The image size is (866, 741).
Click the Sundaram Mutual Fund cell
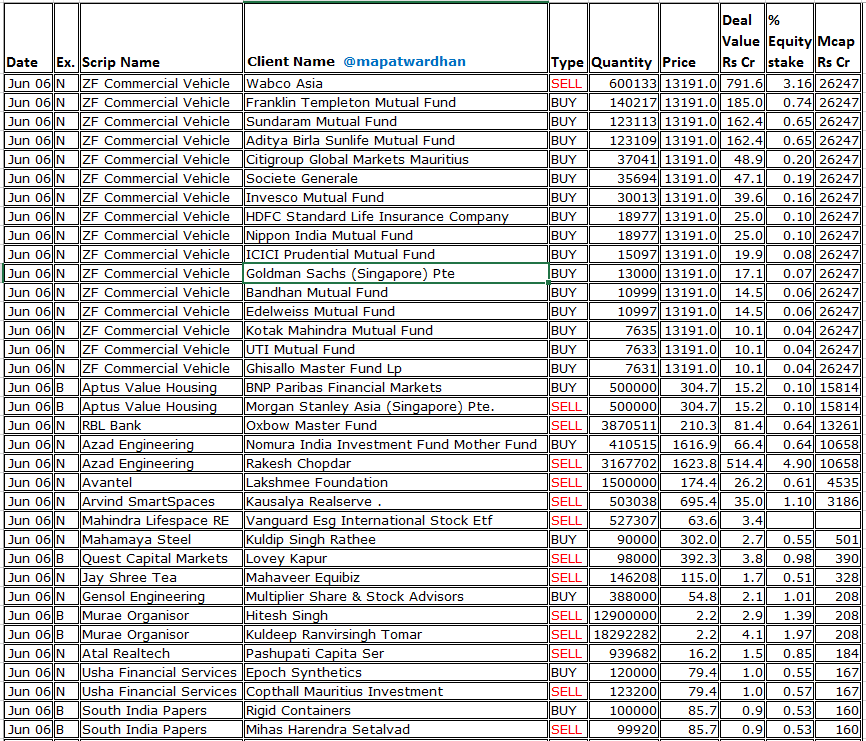pos(395,121)
